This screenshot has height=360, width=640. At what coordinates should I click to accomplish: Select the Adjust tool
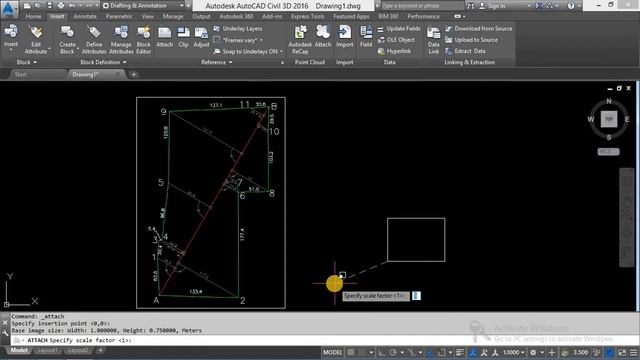[201, 37]
